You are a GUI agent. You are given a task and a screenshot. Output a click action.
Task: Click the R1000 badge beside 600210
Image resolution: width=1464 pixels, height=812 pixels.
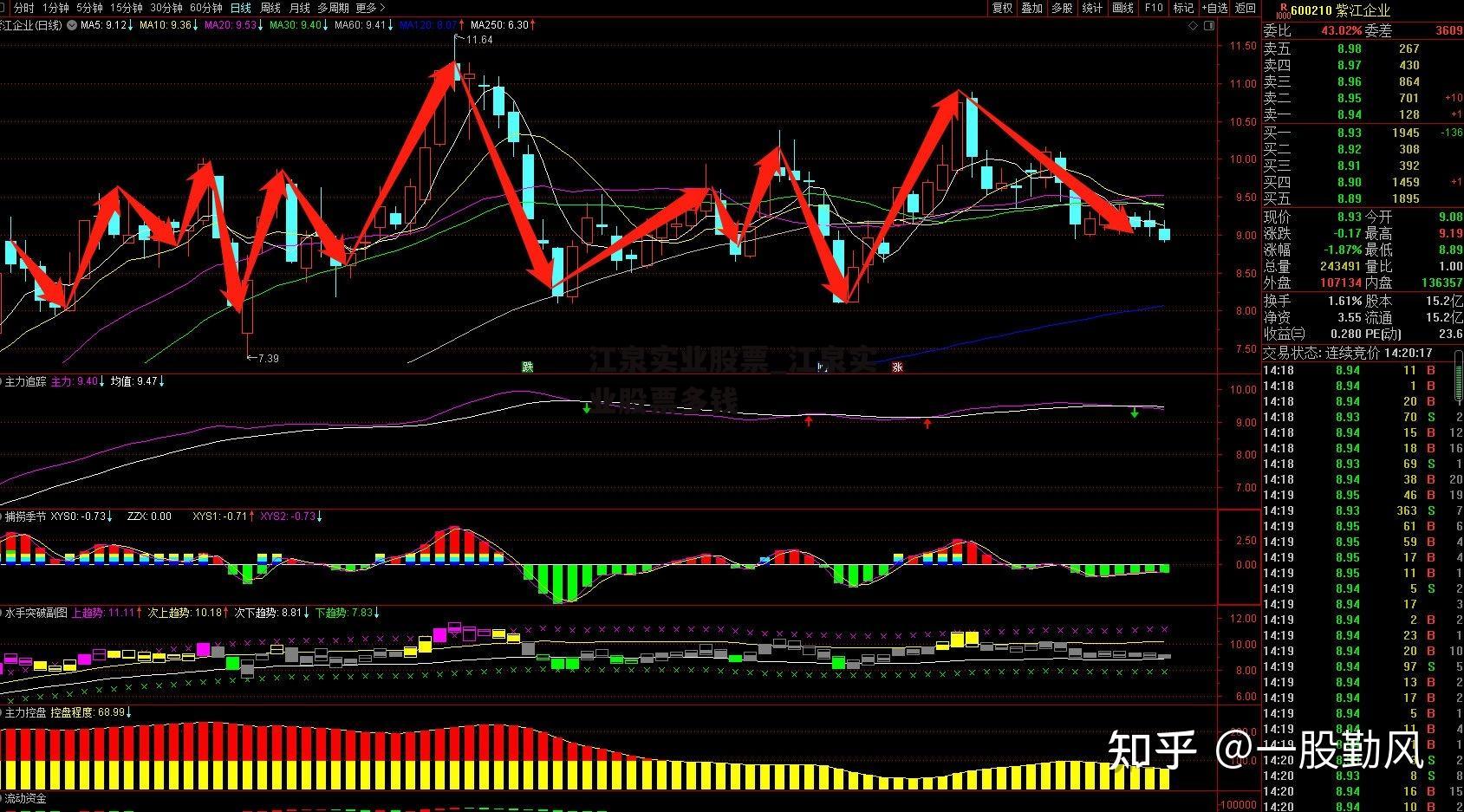click(1283, 10)
